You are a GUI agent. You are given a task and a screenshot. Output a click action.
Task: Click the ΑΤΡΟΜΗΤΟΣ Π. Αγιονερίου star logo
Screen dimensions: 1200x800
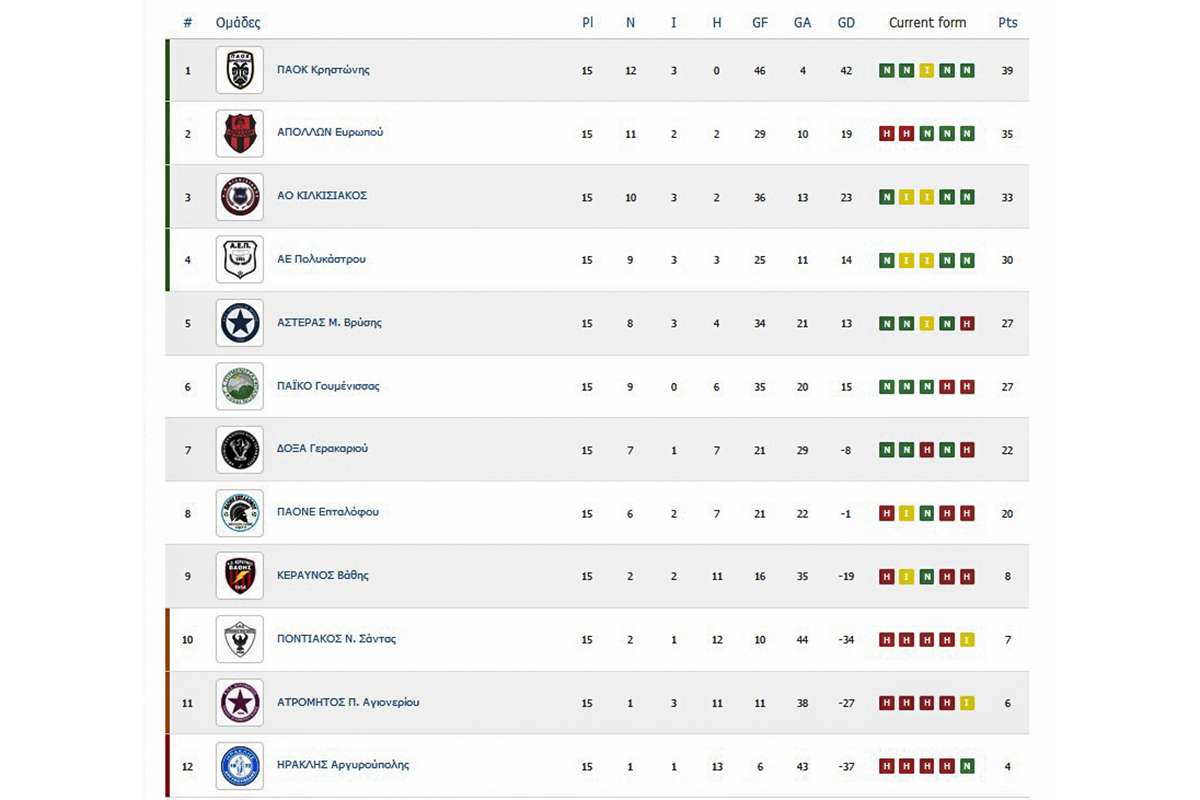[240, 702]
